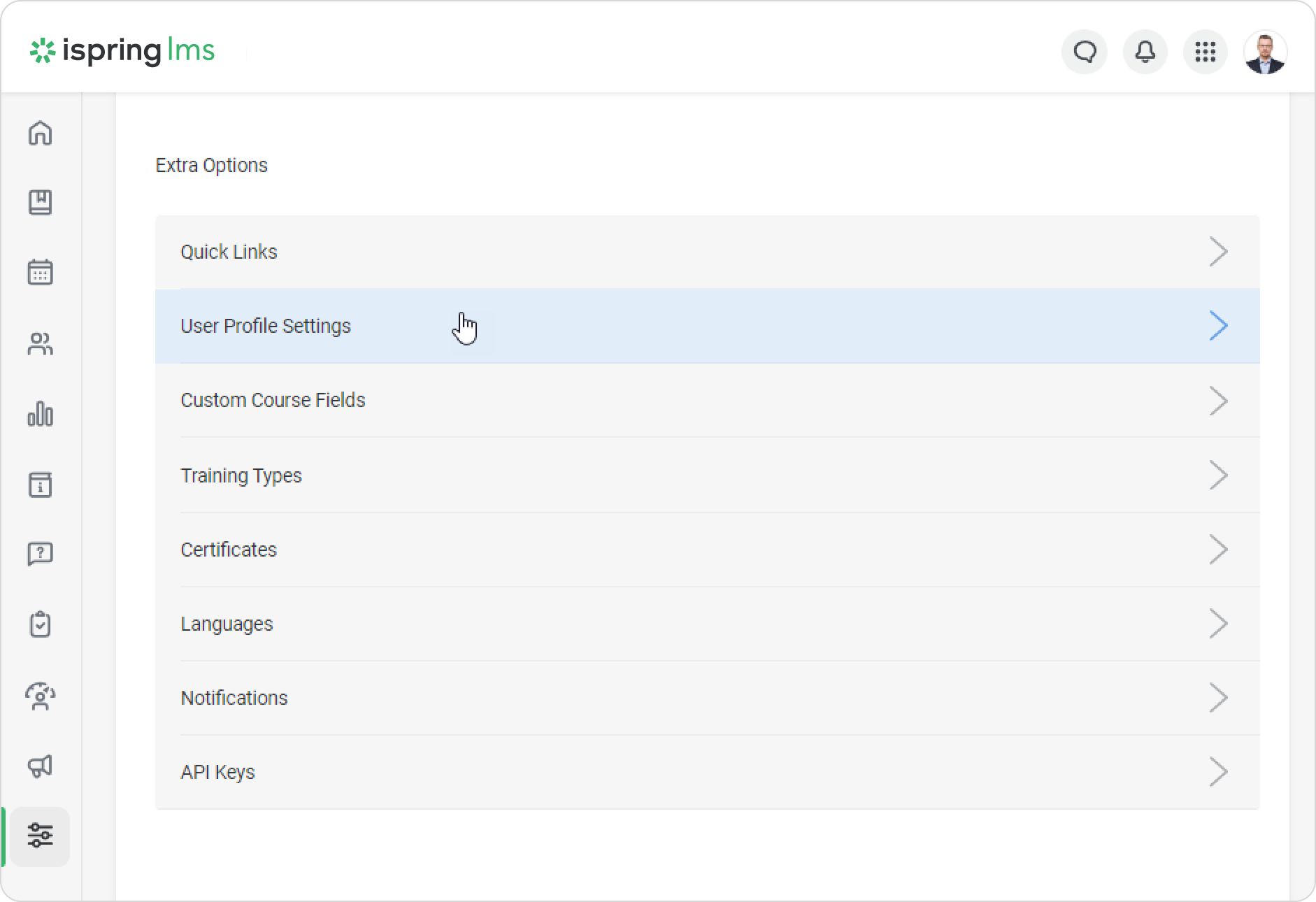
Task: Expand the Quick Links chevron arrow
Action: (1218, 252)
